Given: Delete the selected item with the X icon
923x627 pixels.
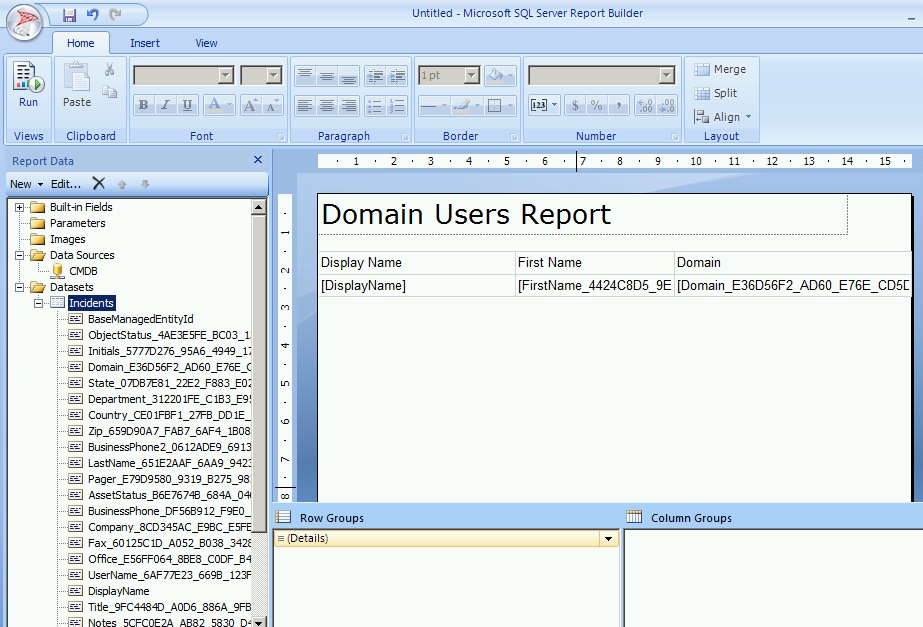Looking at the screenshot, I should pos(98,184).
